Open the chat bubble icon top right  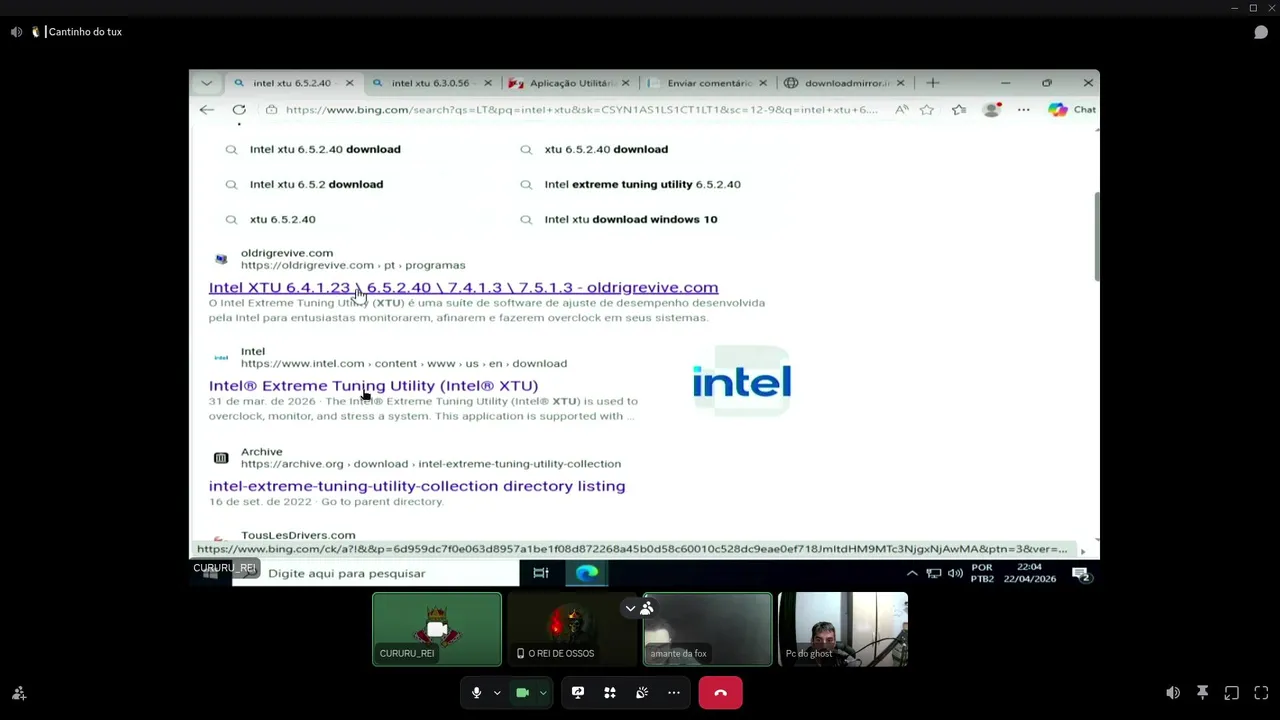pos(1261,32)
